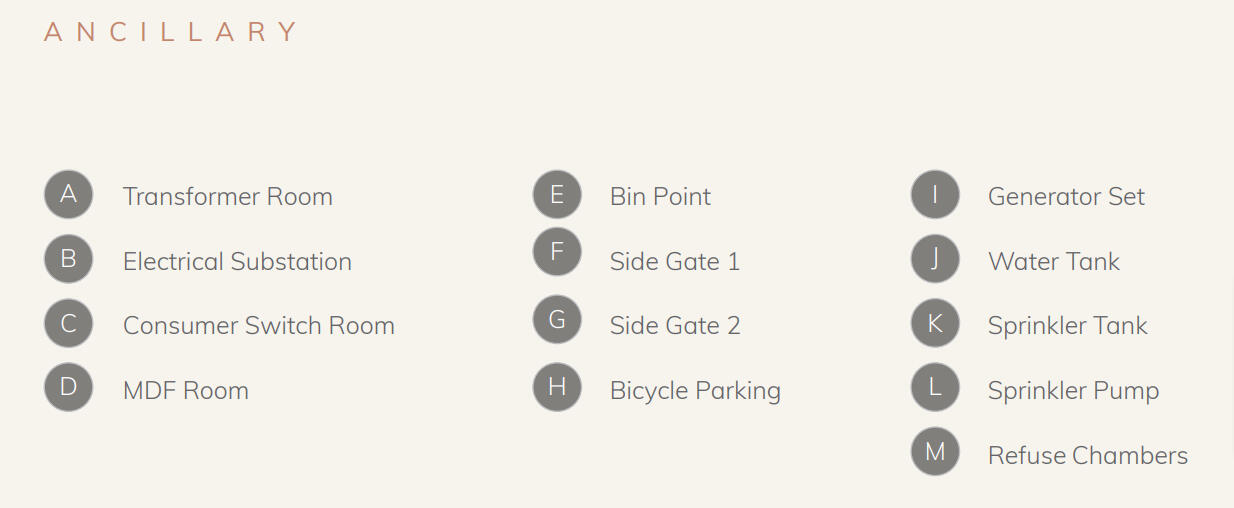Open the Refuse Chambers entry
Image resolution: width=1234 pixels, height=508 pixels.
tap(1087, 456)
